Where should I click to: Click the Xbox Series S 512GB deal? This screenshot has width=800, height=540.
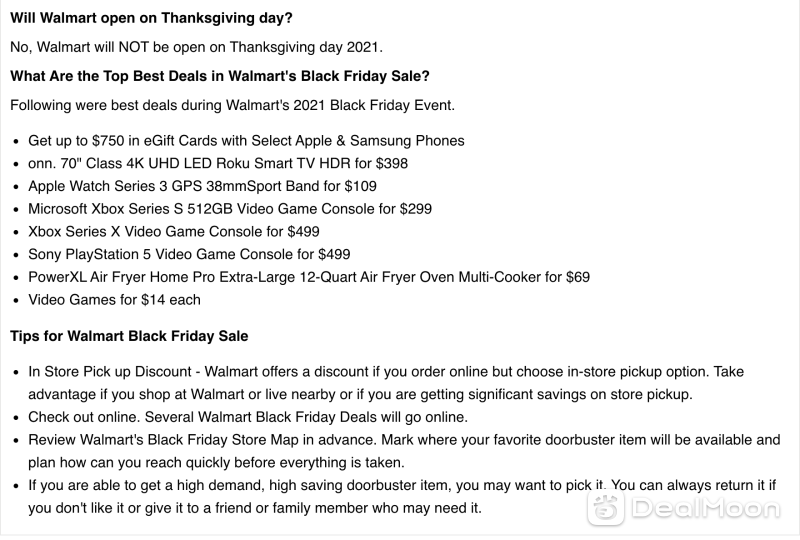230,209
